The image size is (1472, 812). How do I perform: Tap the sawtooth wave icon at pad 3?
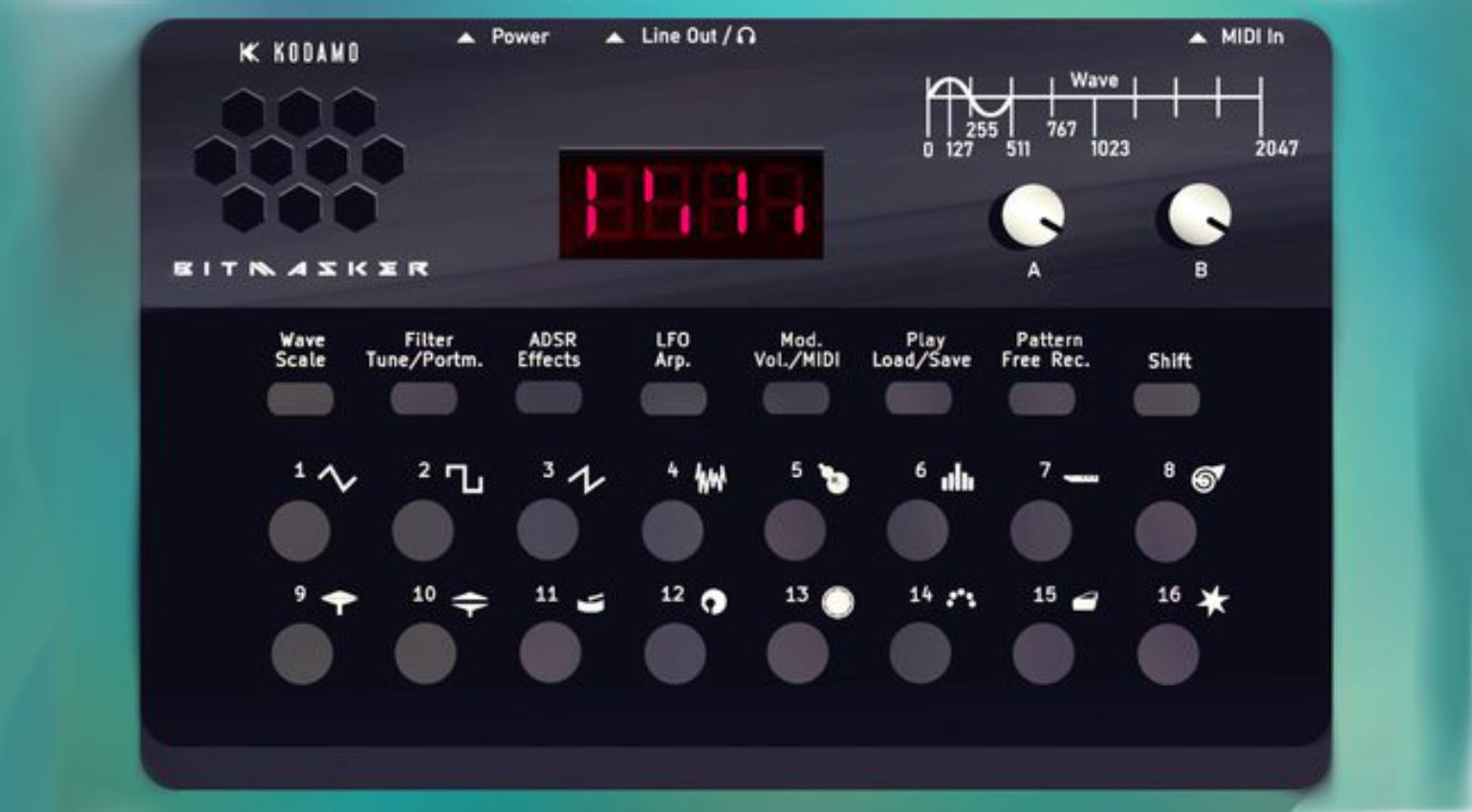[586, 479]
